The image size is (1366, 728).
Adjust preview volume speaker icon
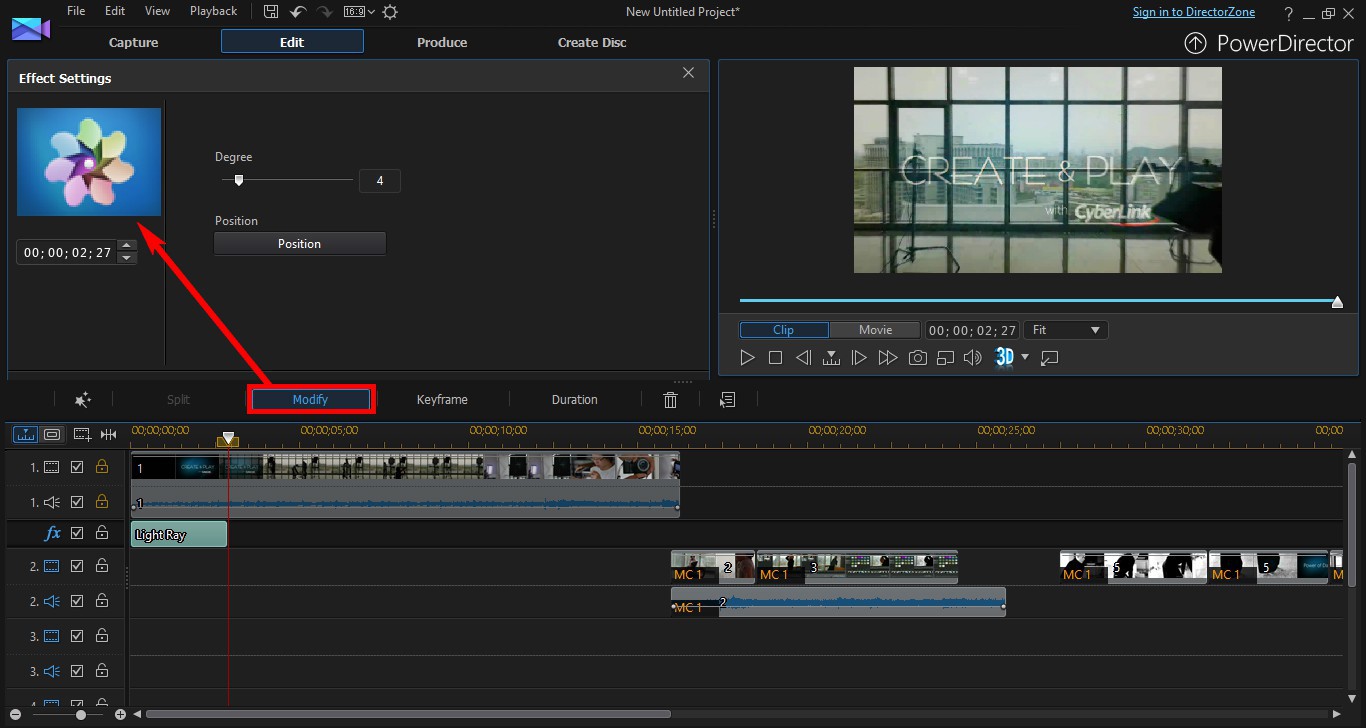[x=972, y=357]
